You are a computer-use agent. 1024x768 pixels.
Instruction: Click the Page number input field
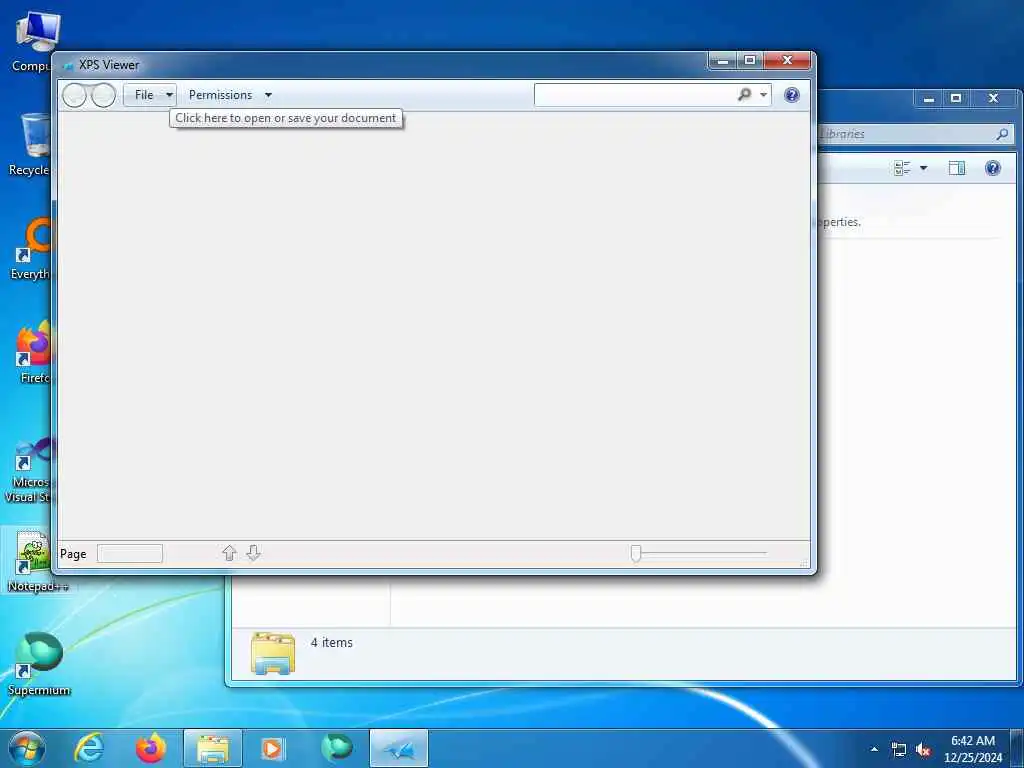tap(129, 554)
